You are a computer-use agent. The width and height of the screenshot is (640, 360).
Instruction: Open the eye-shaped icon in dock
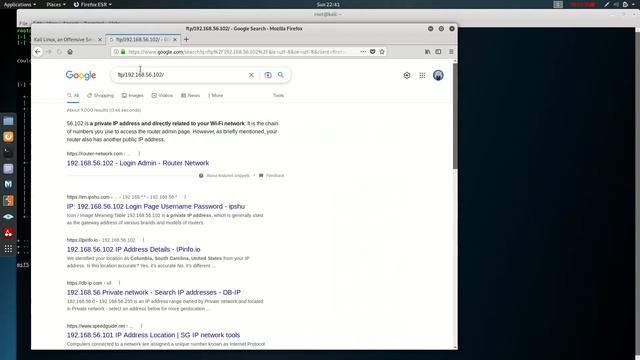(8, 217)
